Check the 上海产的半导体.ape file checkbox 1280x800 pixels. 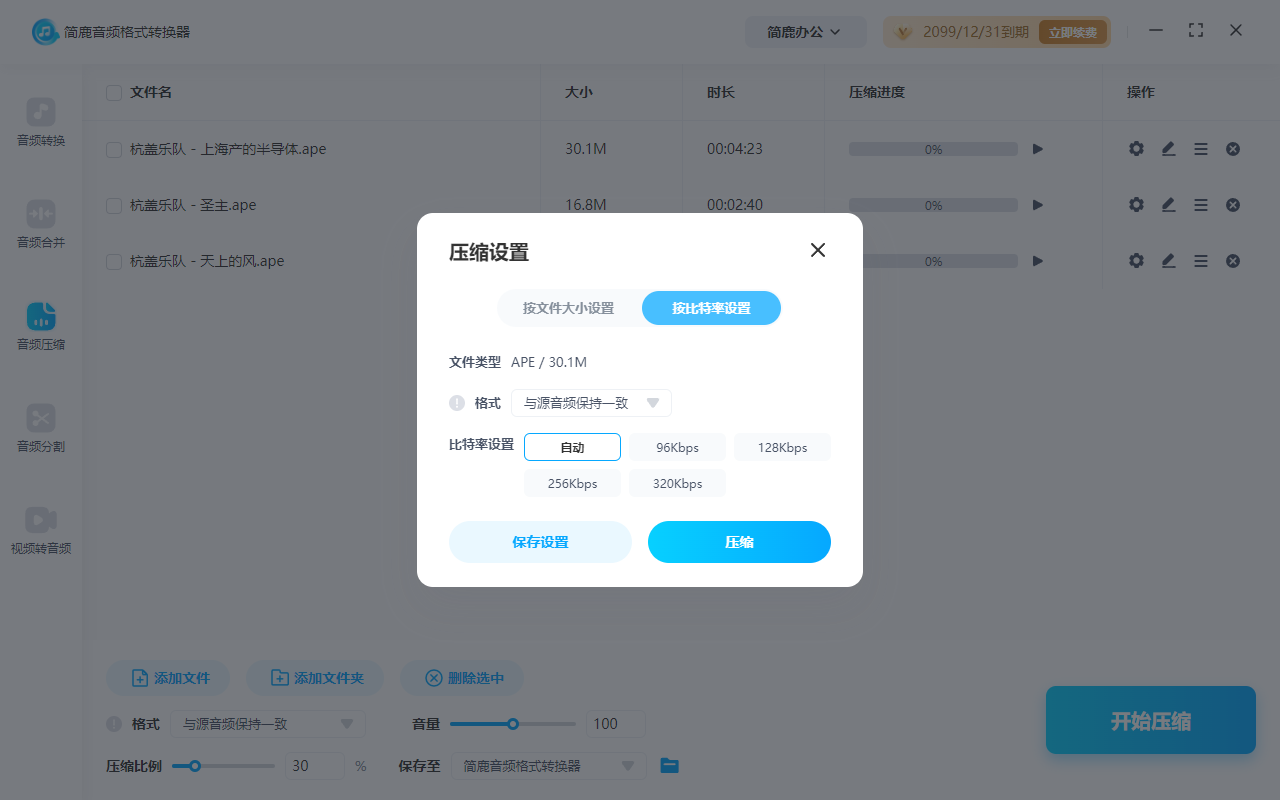pos(114,149)
